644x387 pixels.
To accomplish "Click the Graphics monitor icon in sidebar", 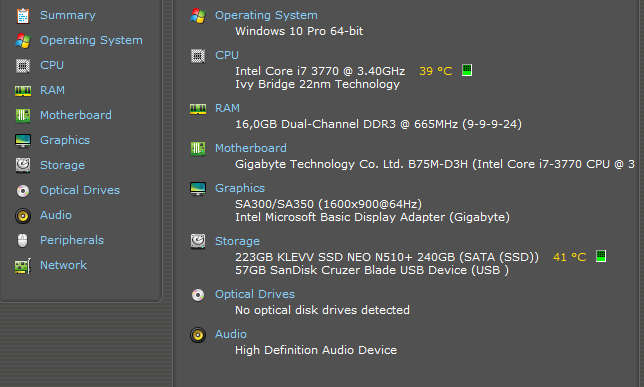I will (x=23, y=141).
